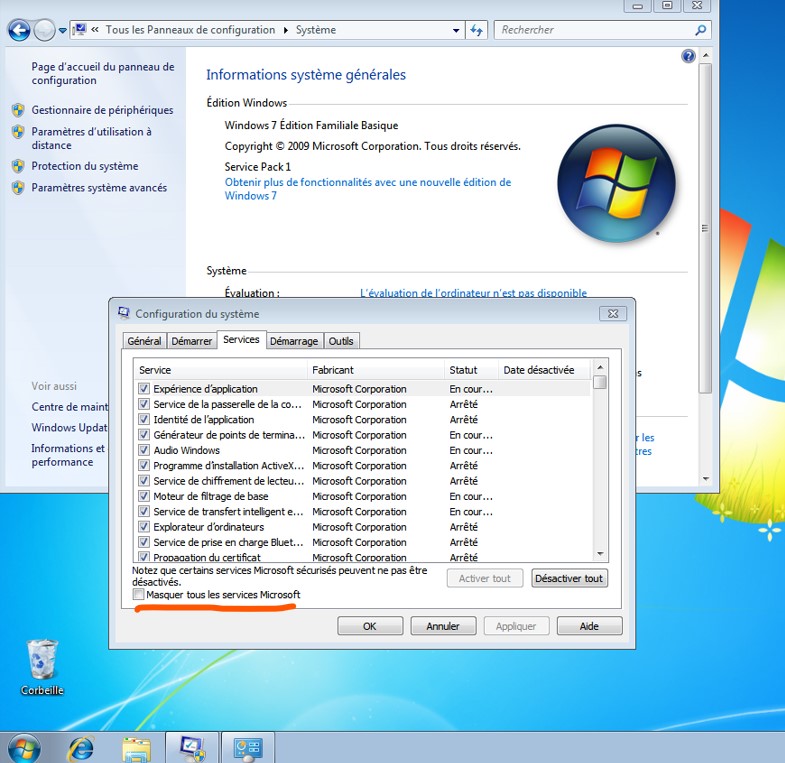Viewport: 785px width, 763px height.
Task: Click shield icon next to Paramètres système avancés
Action: click(18, 188)
